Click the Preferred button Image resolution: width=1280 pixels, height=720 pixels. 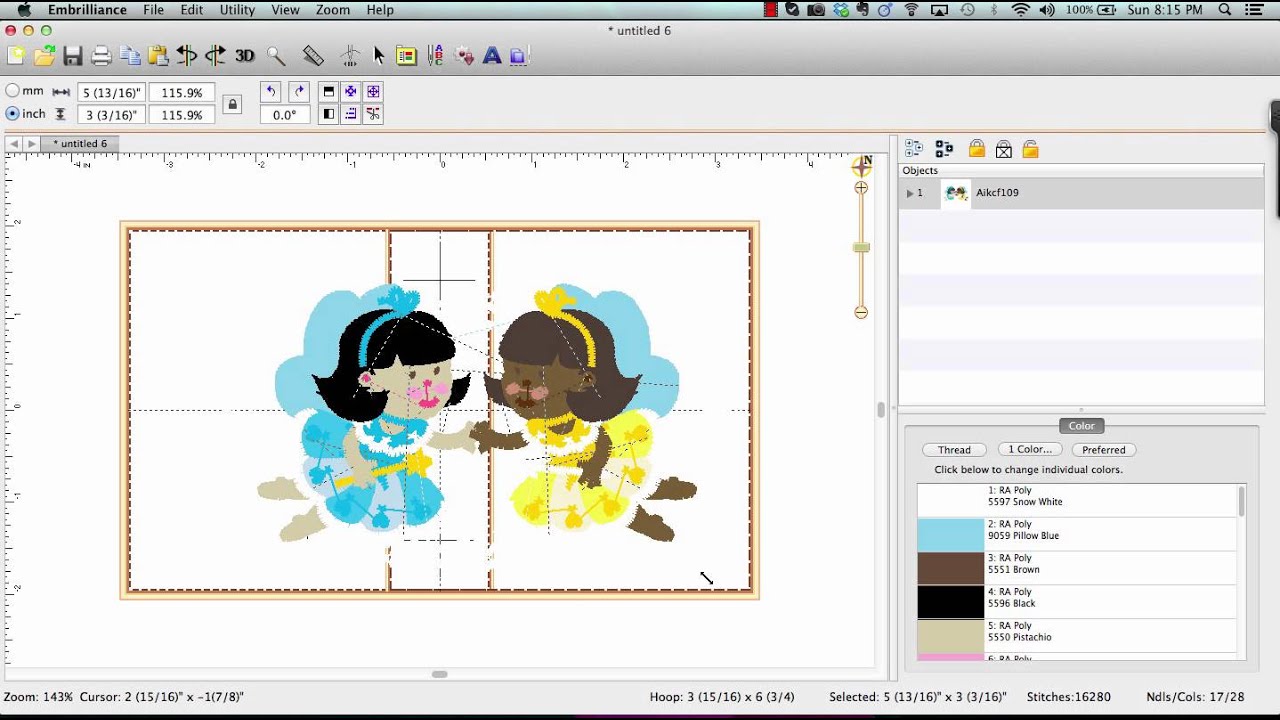(1104, 450)
